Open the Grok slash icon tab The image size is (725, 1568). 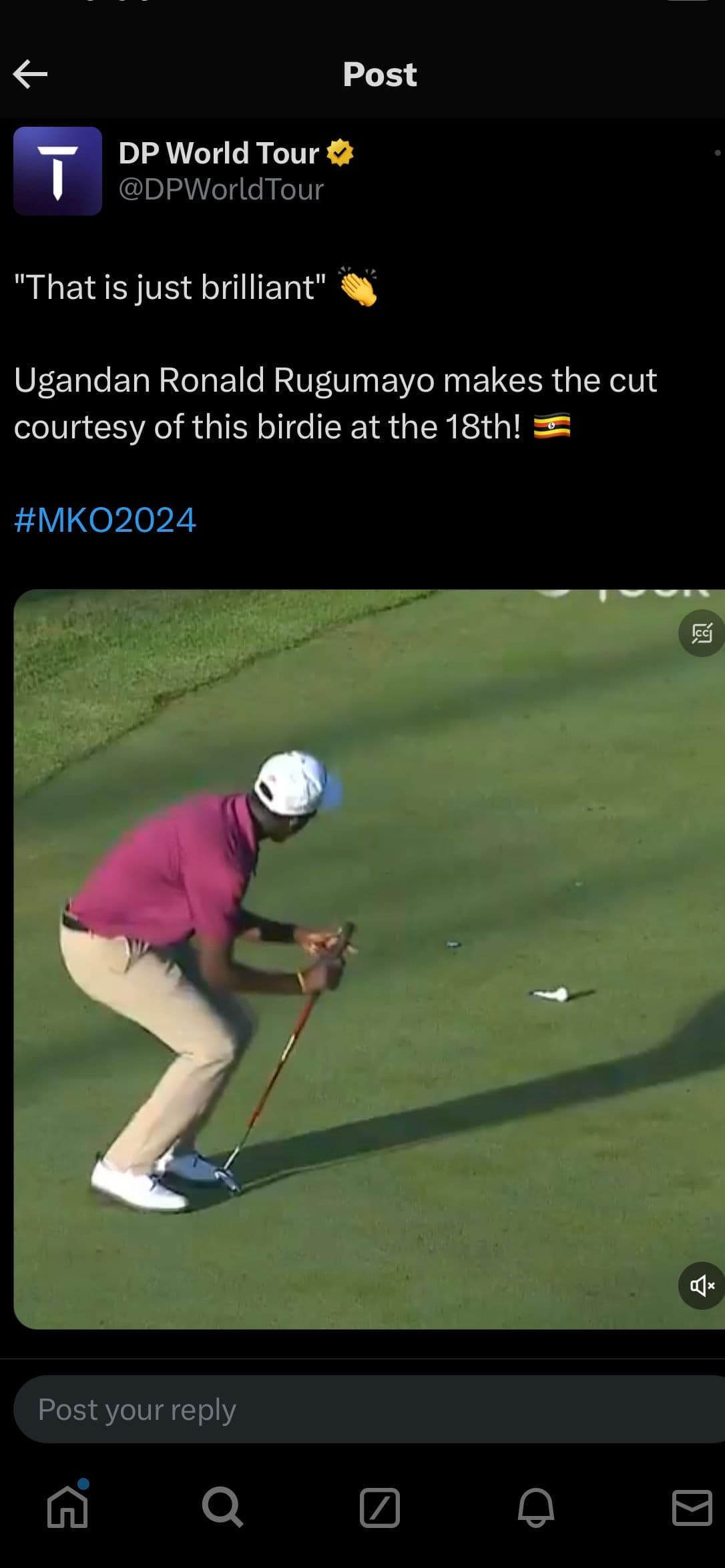(x=379, y=1507)
